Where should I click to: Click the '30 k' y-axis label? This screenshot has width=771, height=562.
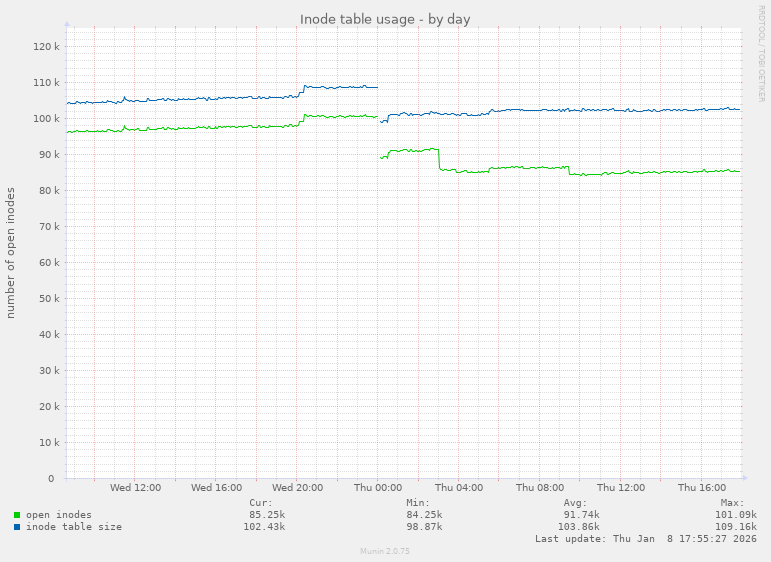(x=49, y=370)
